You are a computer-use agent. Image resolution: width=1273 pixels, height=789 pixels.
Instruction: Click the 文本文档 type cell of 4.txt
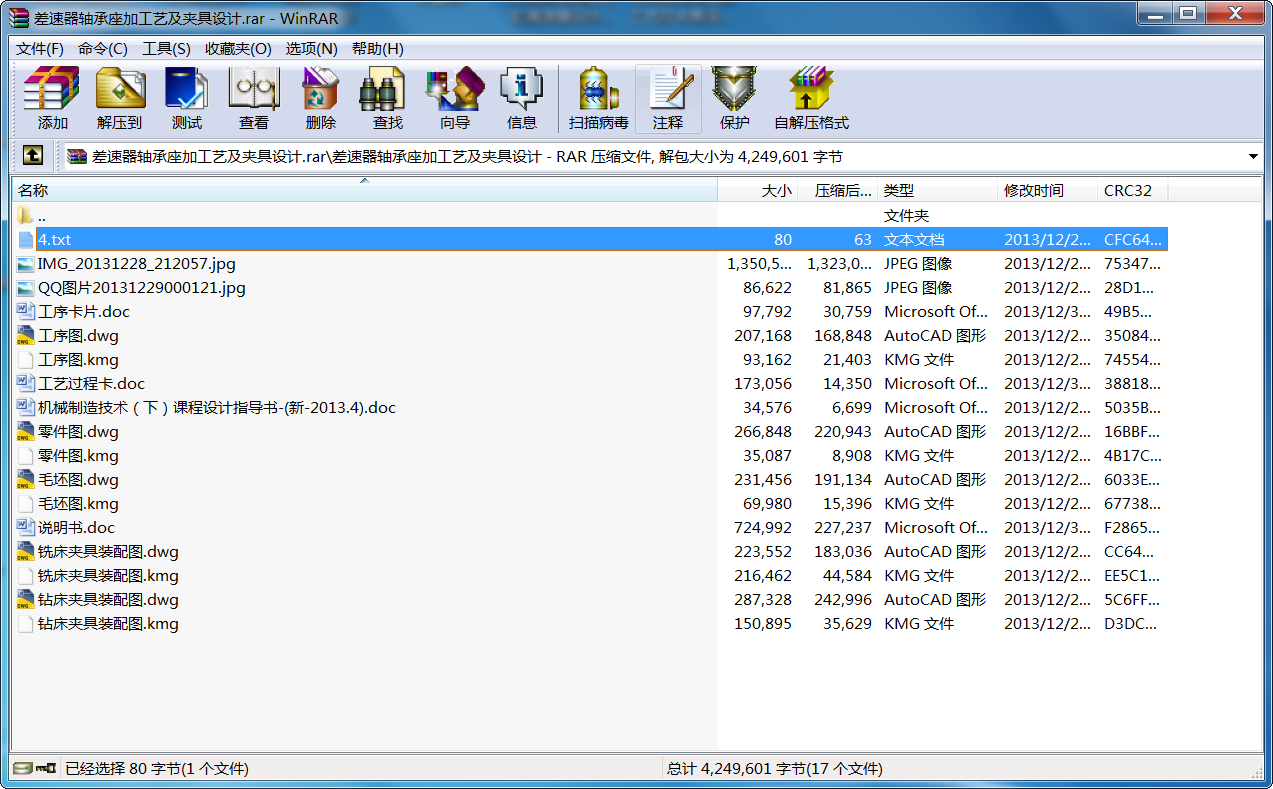914,240
